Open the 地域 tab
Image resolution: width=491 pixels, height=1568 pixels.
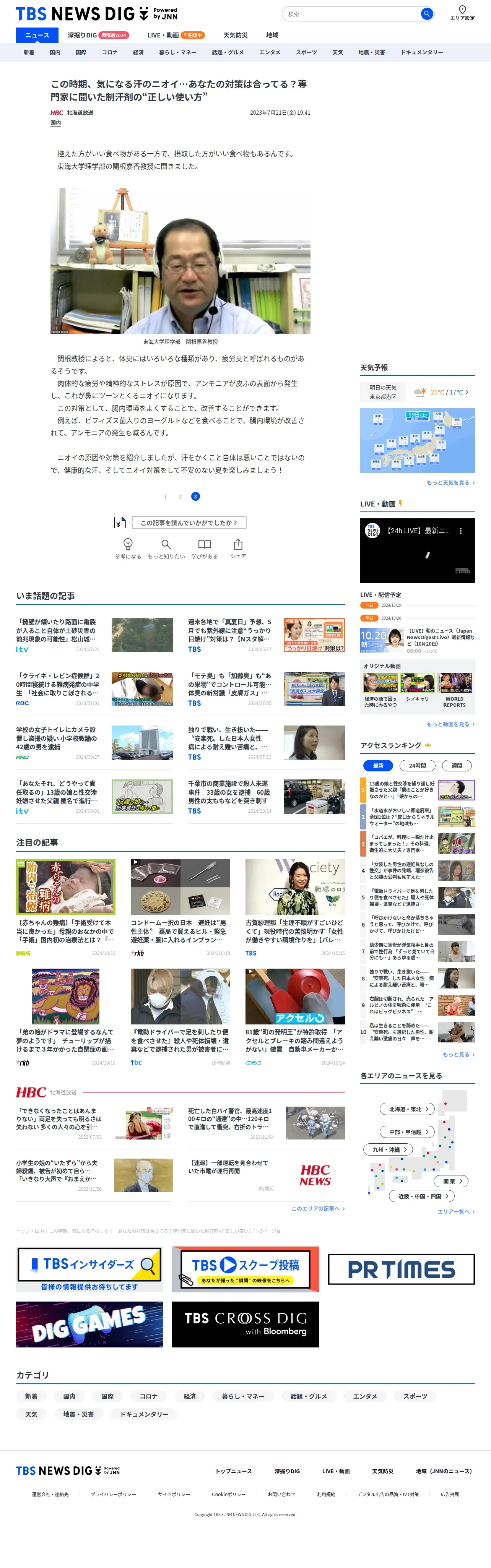tap(272, 35)
